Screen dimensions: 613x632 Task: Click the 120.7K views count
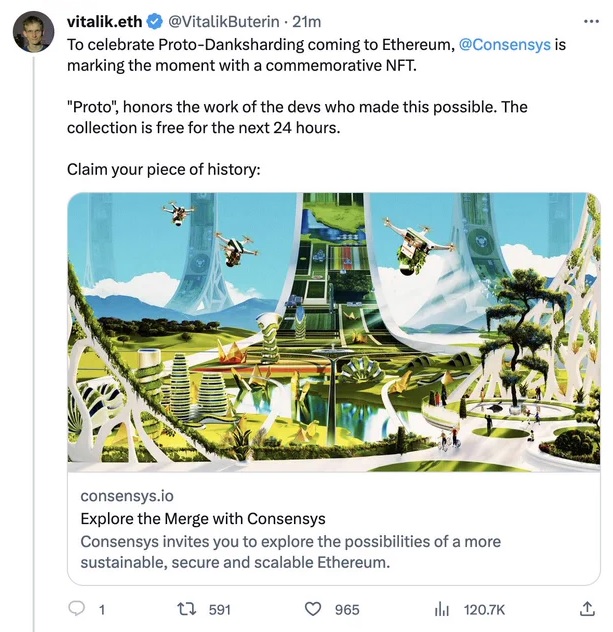tap(485, 609)
